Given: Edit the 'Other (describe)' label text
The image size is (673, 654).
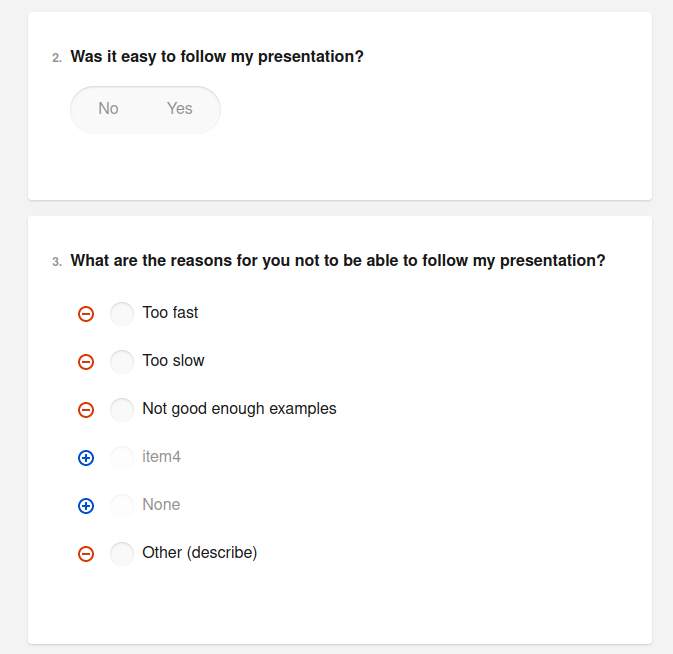Looking at the screenshot, I should pos(199,553).
